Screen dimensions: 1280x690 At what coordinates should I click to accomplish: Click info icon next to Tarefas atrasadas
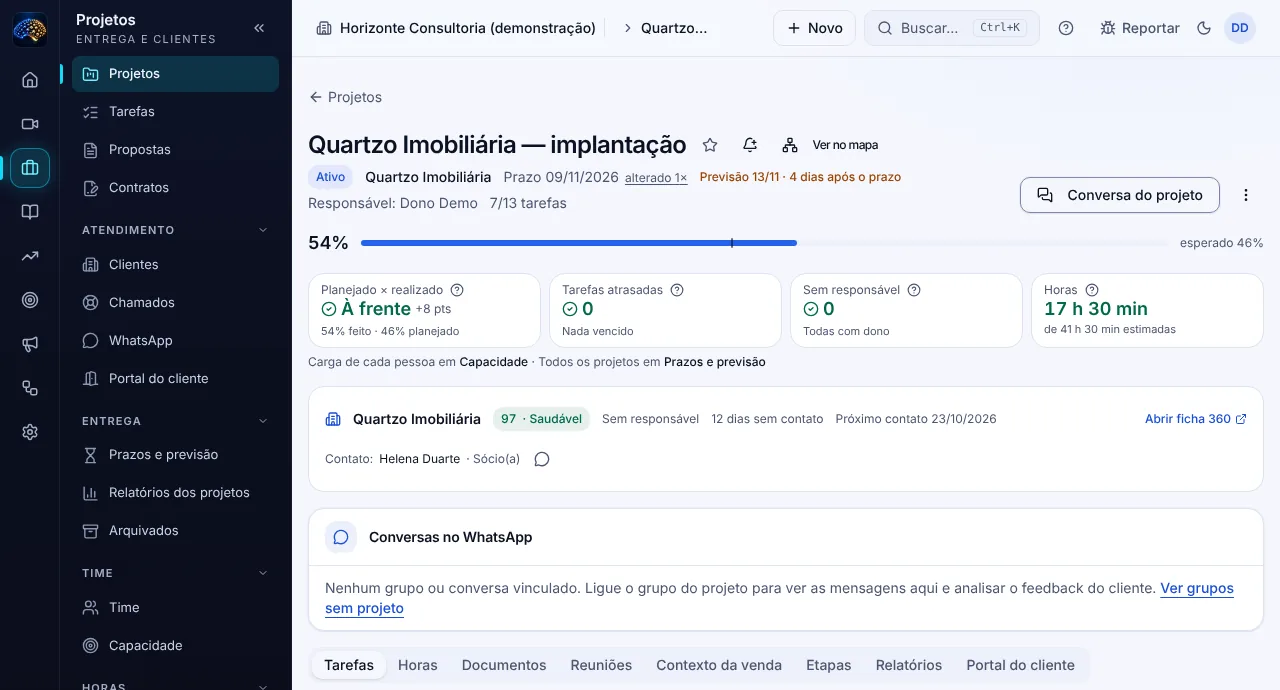[x=677, y=290]
